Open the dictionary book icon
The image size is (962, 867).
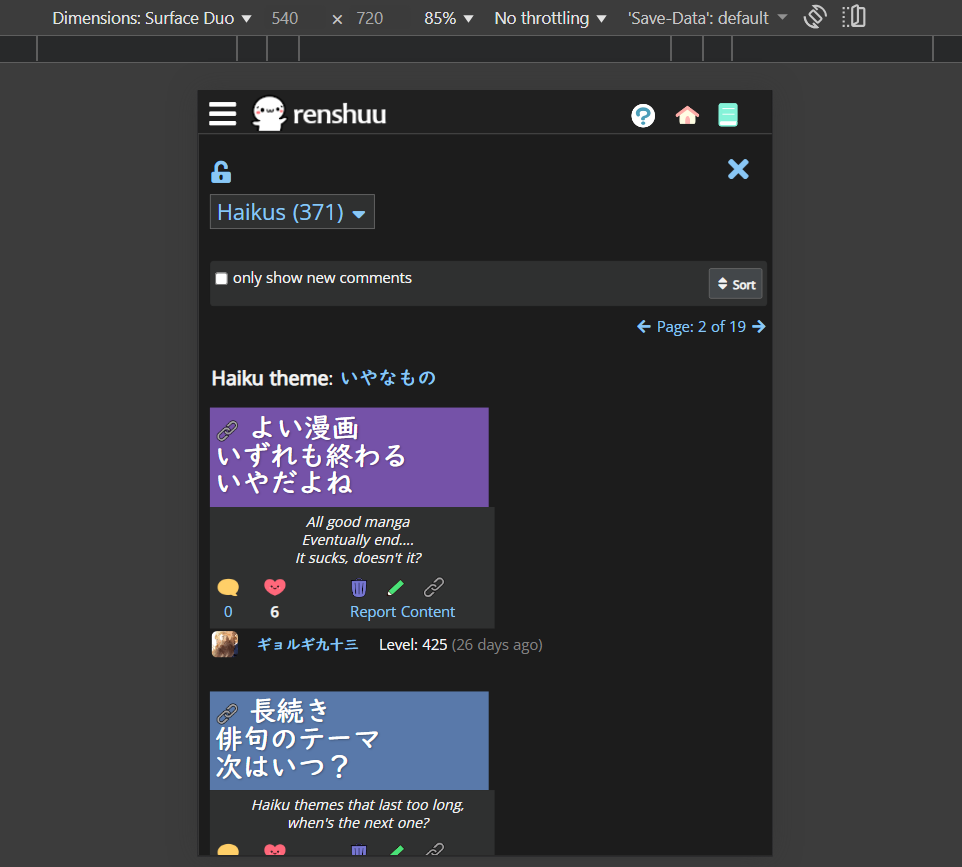[x=728, y=114]
